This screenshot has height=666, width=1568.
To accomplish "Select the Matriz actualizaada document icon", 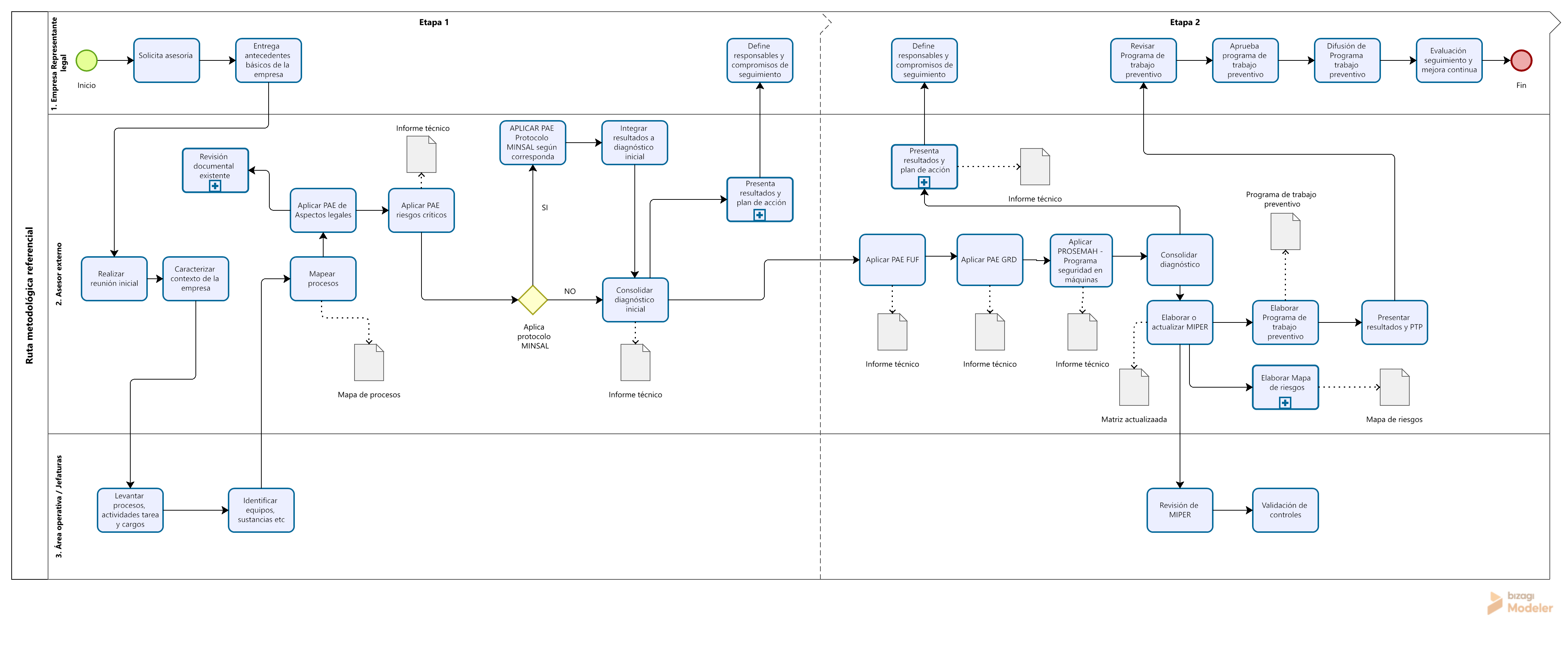I will coord(1134,387).
